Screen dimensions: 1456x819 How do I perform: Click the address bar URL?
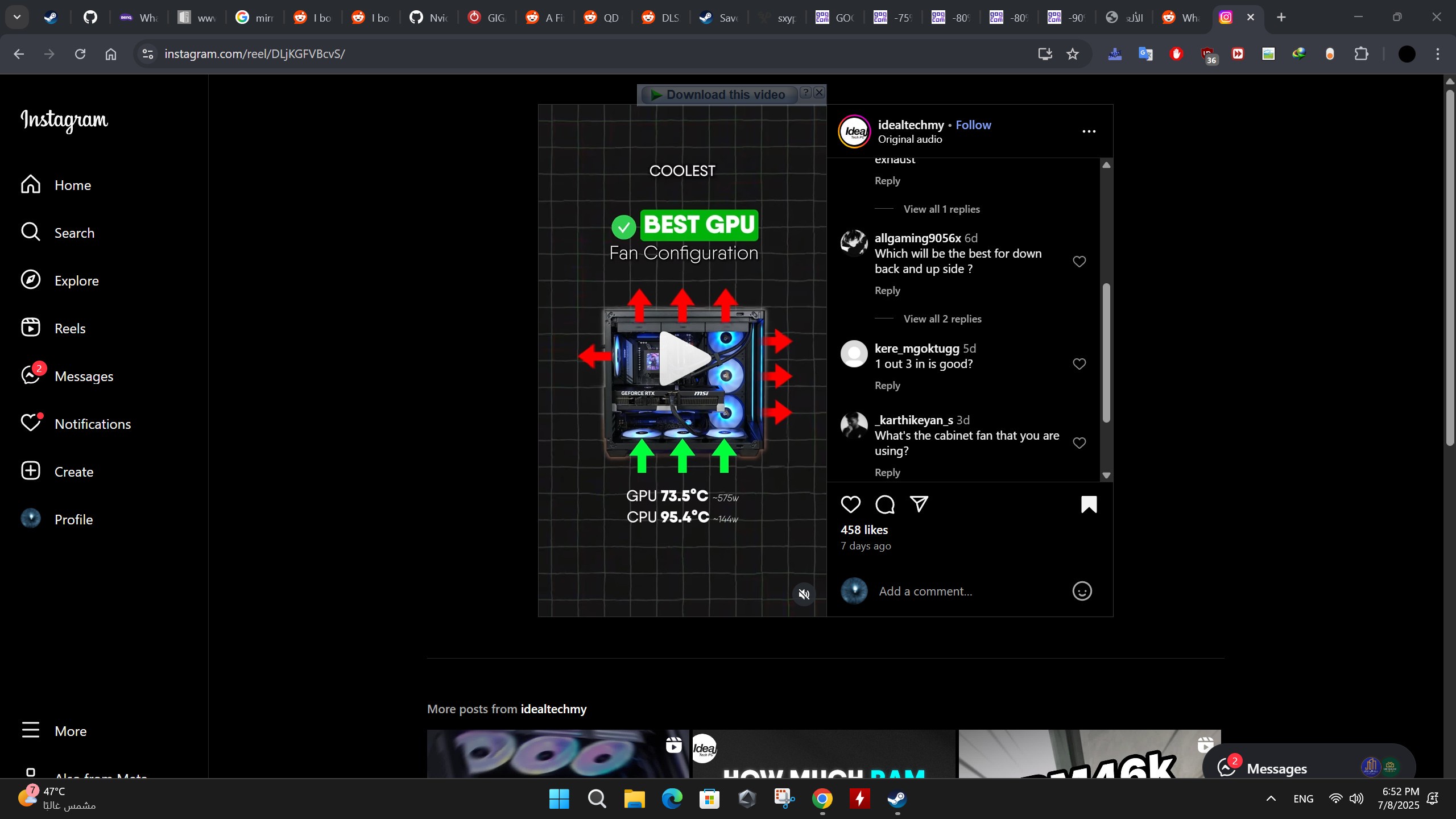(254, 54)
